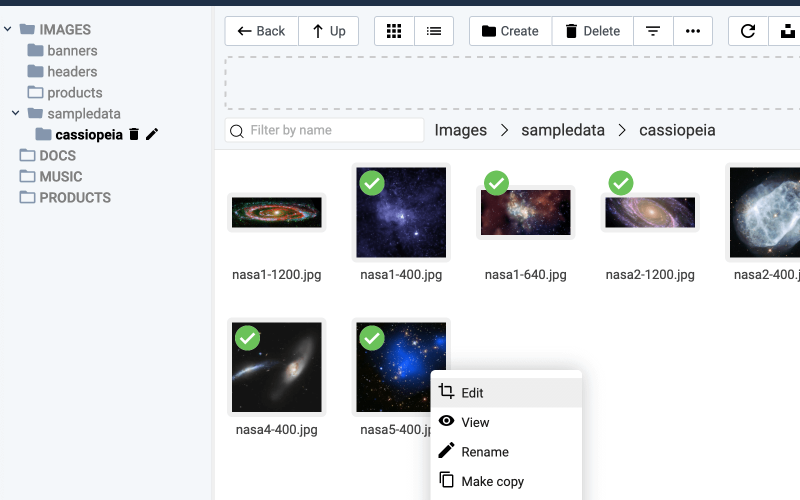Delete the cassiopeia folder via trash icon
Screen dimensions: 800x500
point(134,134)
